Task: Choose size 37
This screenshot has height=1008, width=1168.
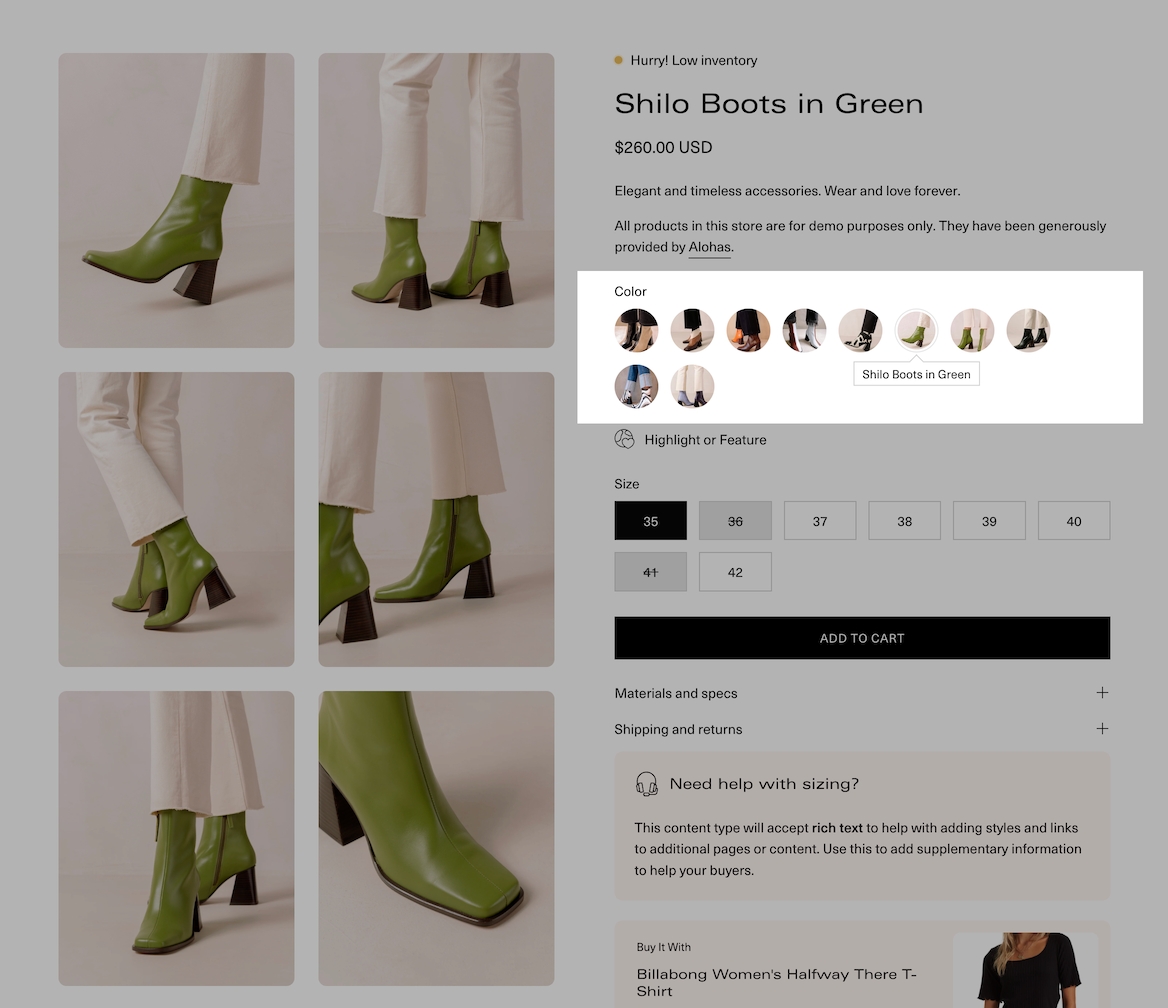Action: point(820,521)
